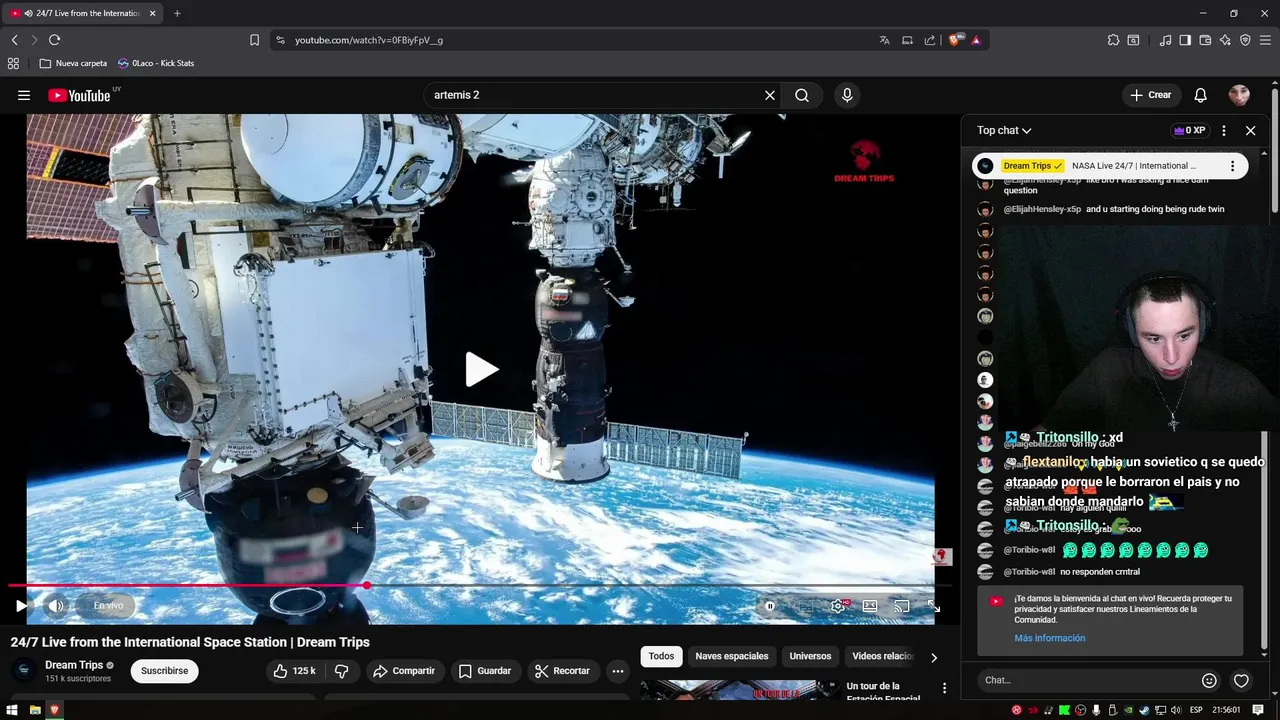Toggle the browser sidebar panel
This screenshot has height=720, width=1280.
pyautogui.click(x=1185, y=40)
